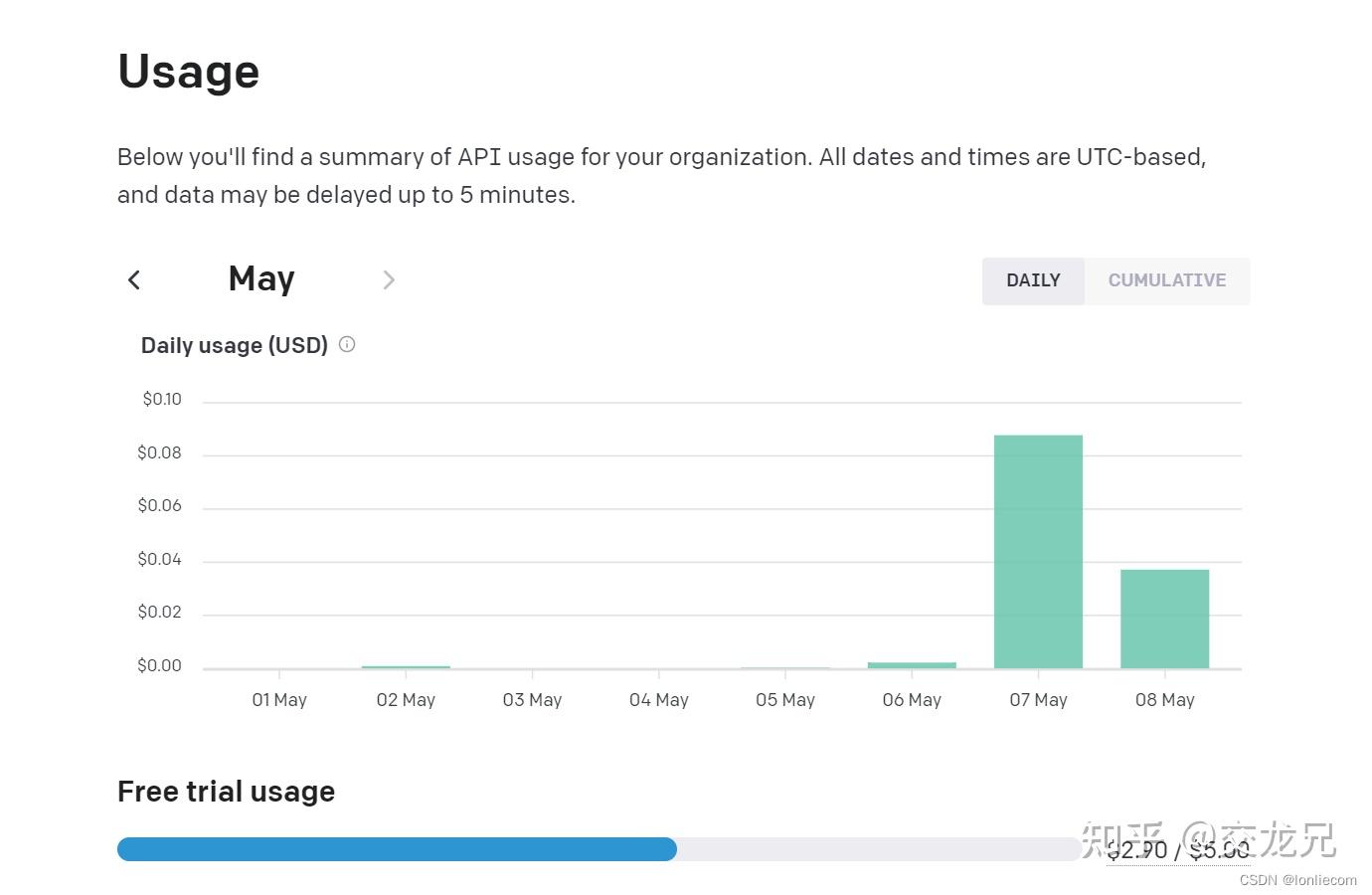Click the 04 May axis label
Viewport: 1372px width, 895px height.
coord(658,699)
